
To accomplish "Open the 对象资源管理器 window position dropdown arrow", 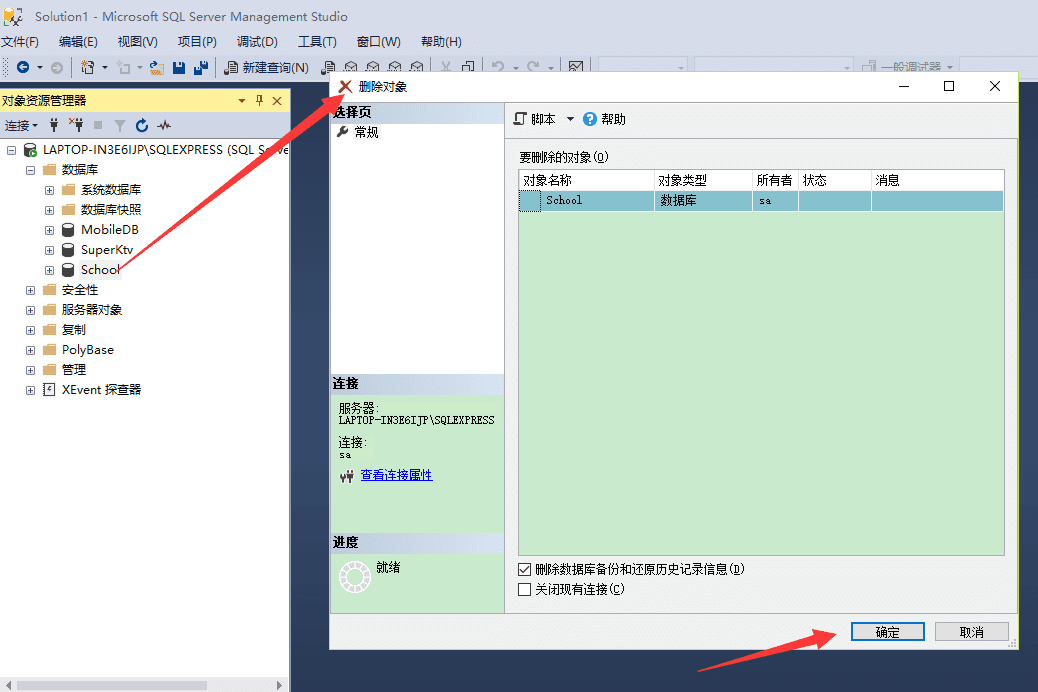I will pos(242,101).
